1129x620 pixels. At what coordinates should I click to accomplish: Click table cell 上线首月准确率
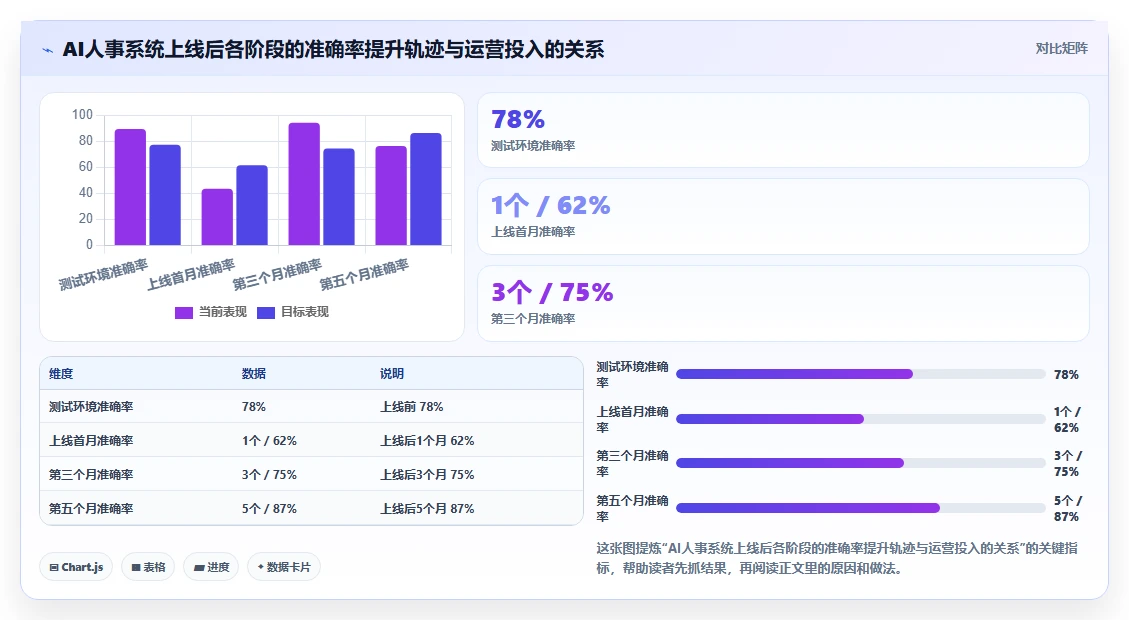(91, 441)
